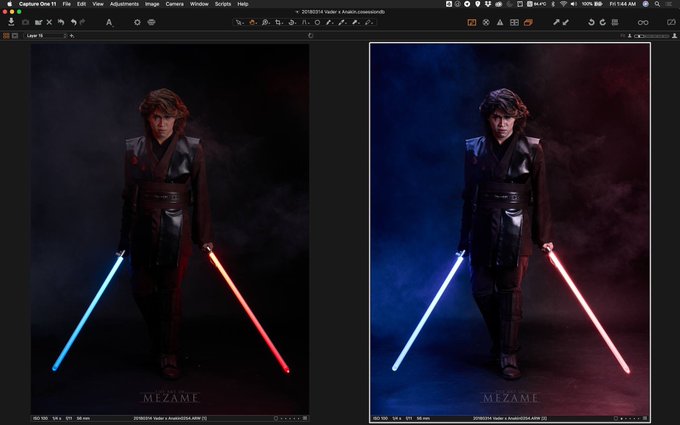
Task: Select the Apply adjustments tool
Action: click(356, 22)
